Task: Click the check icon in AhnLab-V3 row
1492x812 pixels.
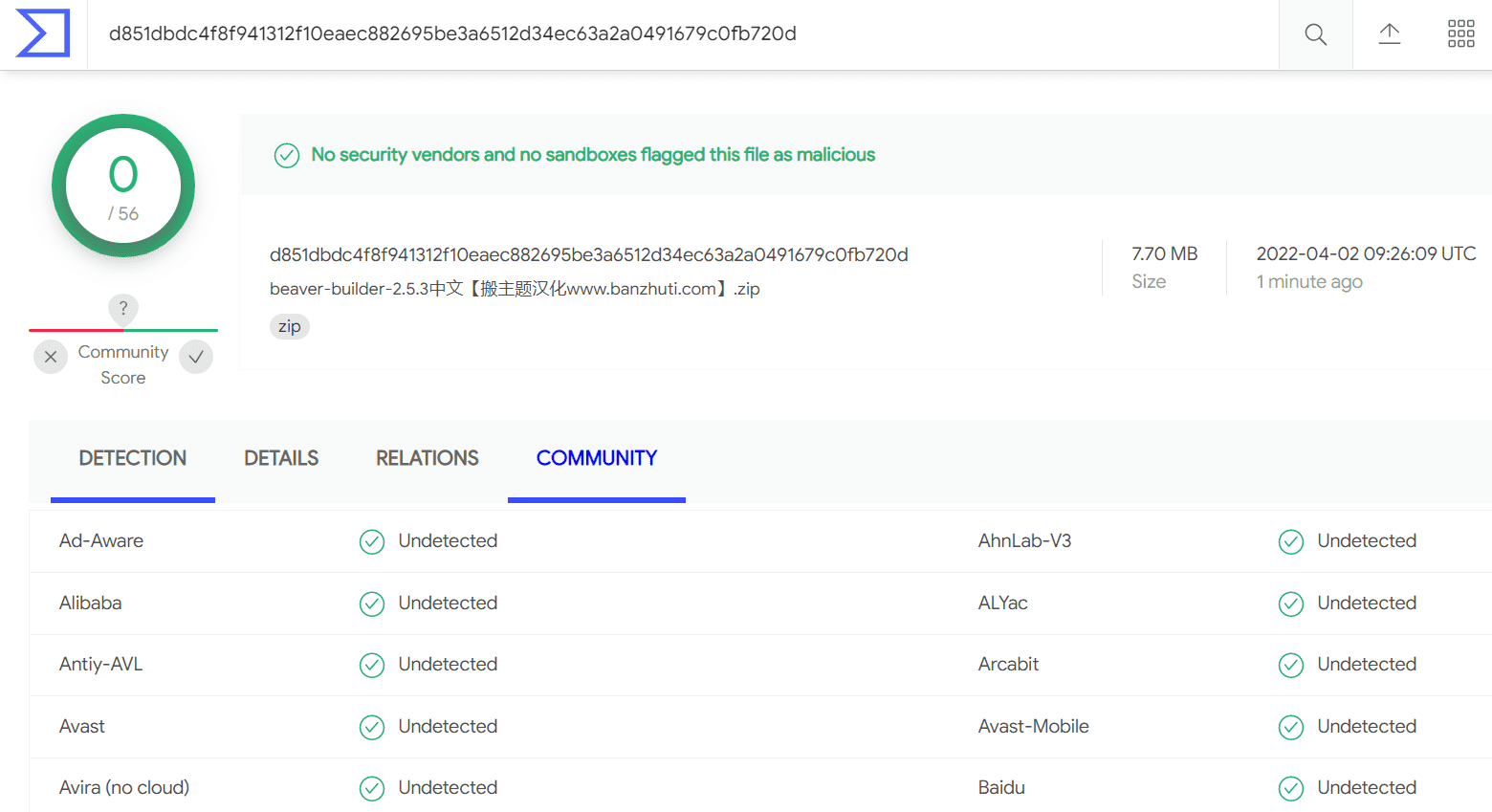Action: point(1291,542)
